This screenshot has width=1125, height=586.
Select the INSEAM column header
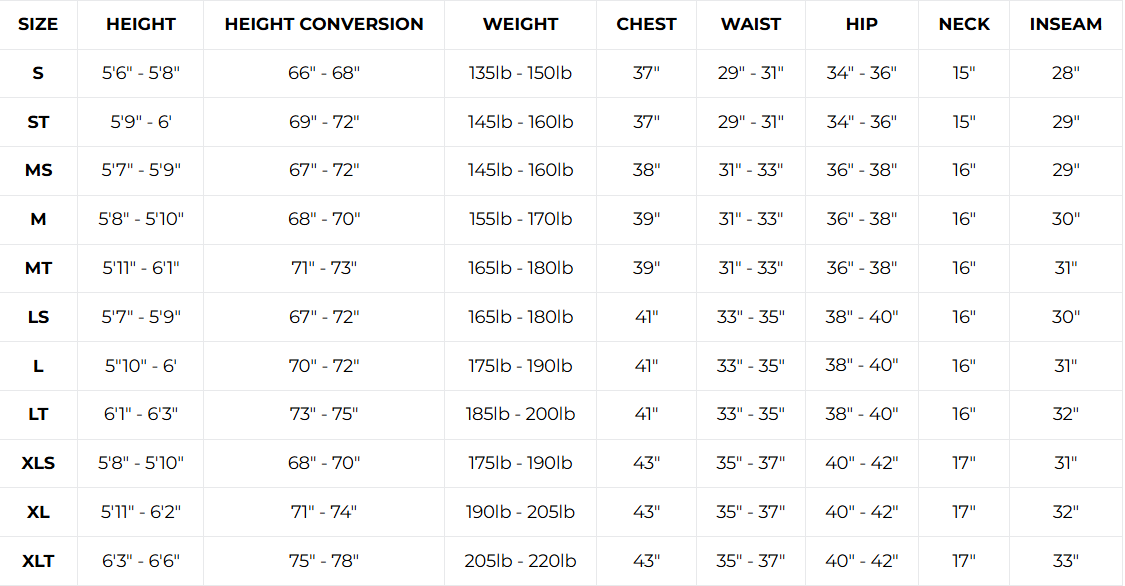[x=1066, y=24]
